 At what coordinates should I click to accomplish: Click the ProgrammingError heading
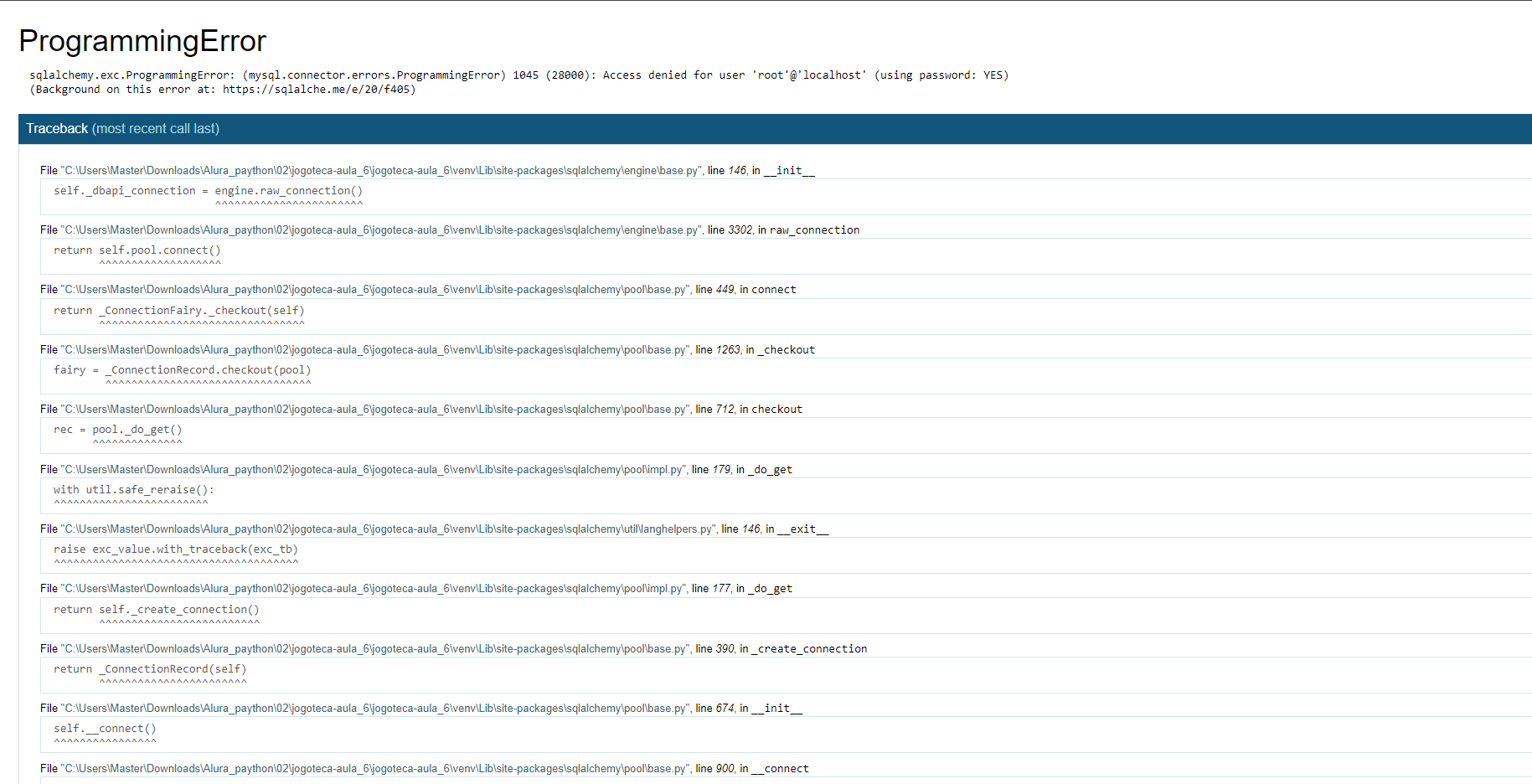(x=142, y=41)
